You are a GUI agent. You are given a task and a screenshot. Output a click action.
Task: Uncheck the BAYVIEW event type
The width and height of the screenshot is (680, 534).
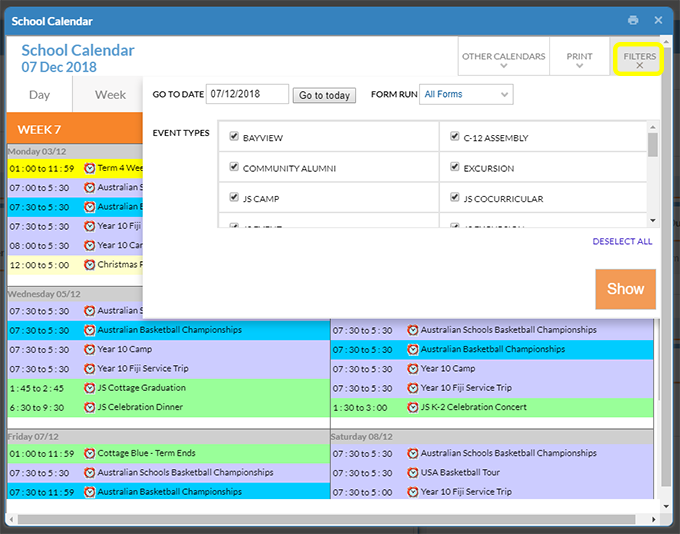click(234, 137)
